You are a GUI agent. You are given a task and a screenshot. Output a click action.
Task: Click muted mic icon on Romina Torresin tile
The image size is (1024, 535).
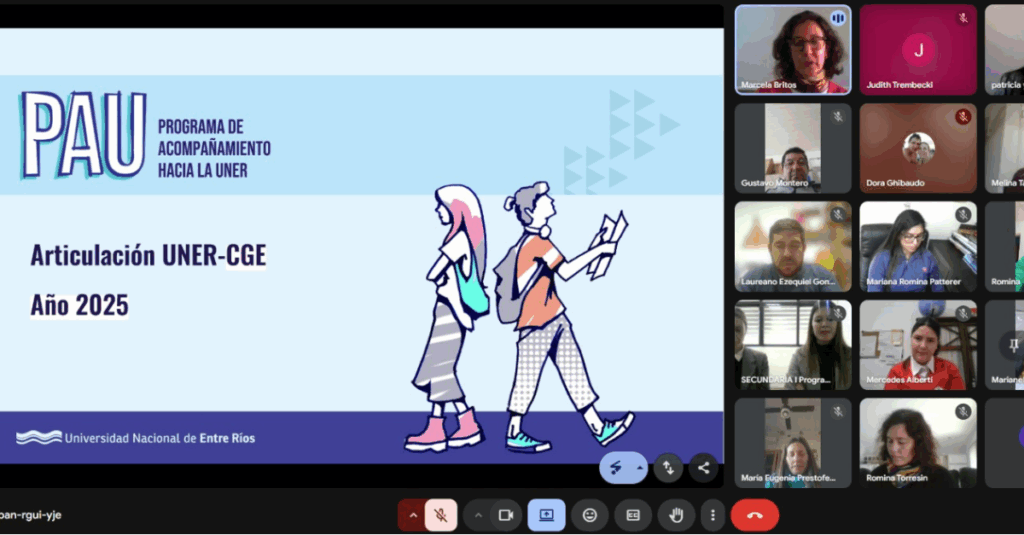click(x=963, y=412)
